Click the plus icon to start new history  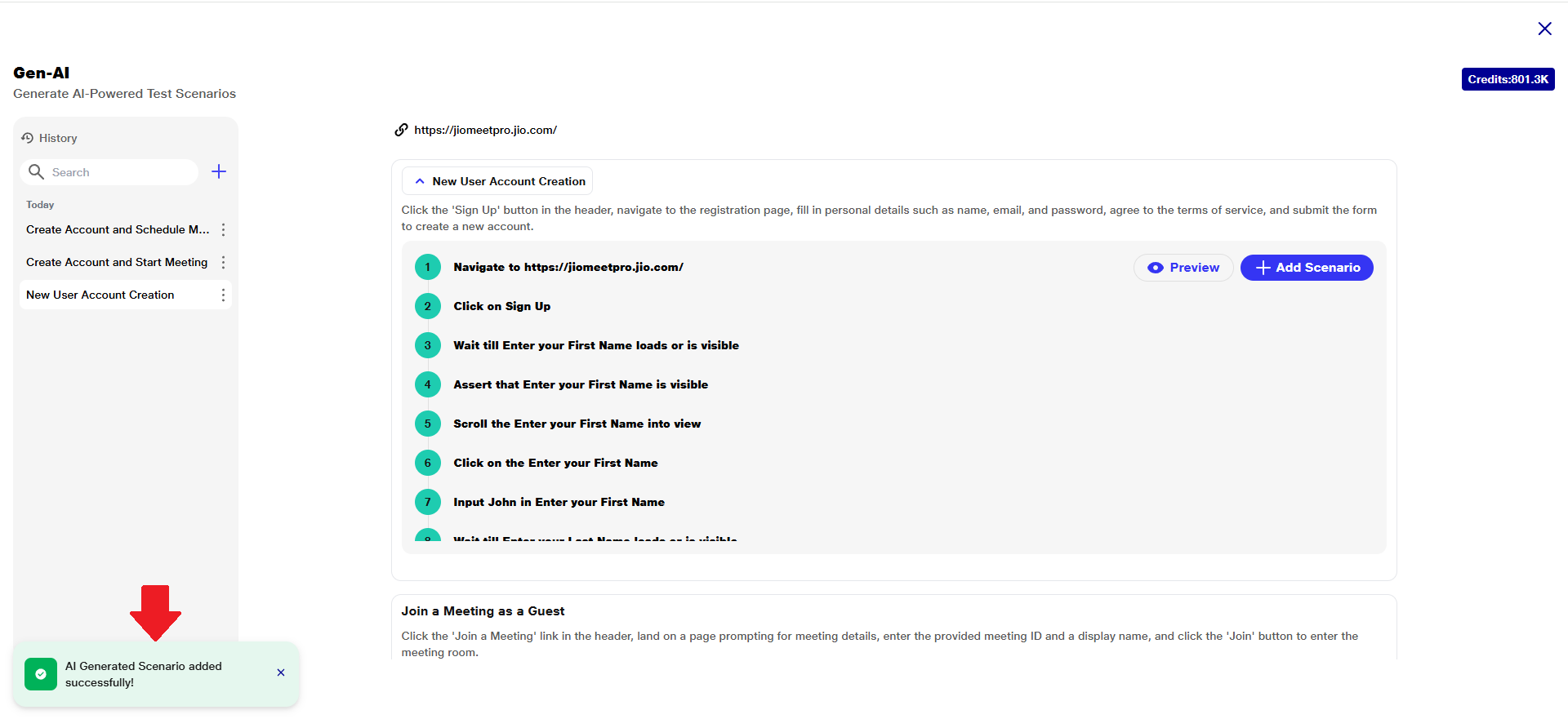coord(219,171)
